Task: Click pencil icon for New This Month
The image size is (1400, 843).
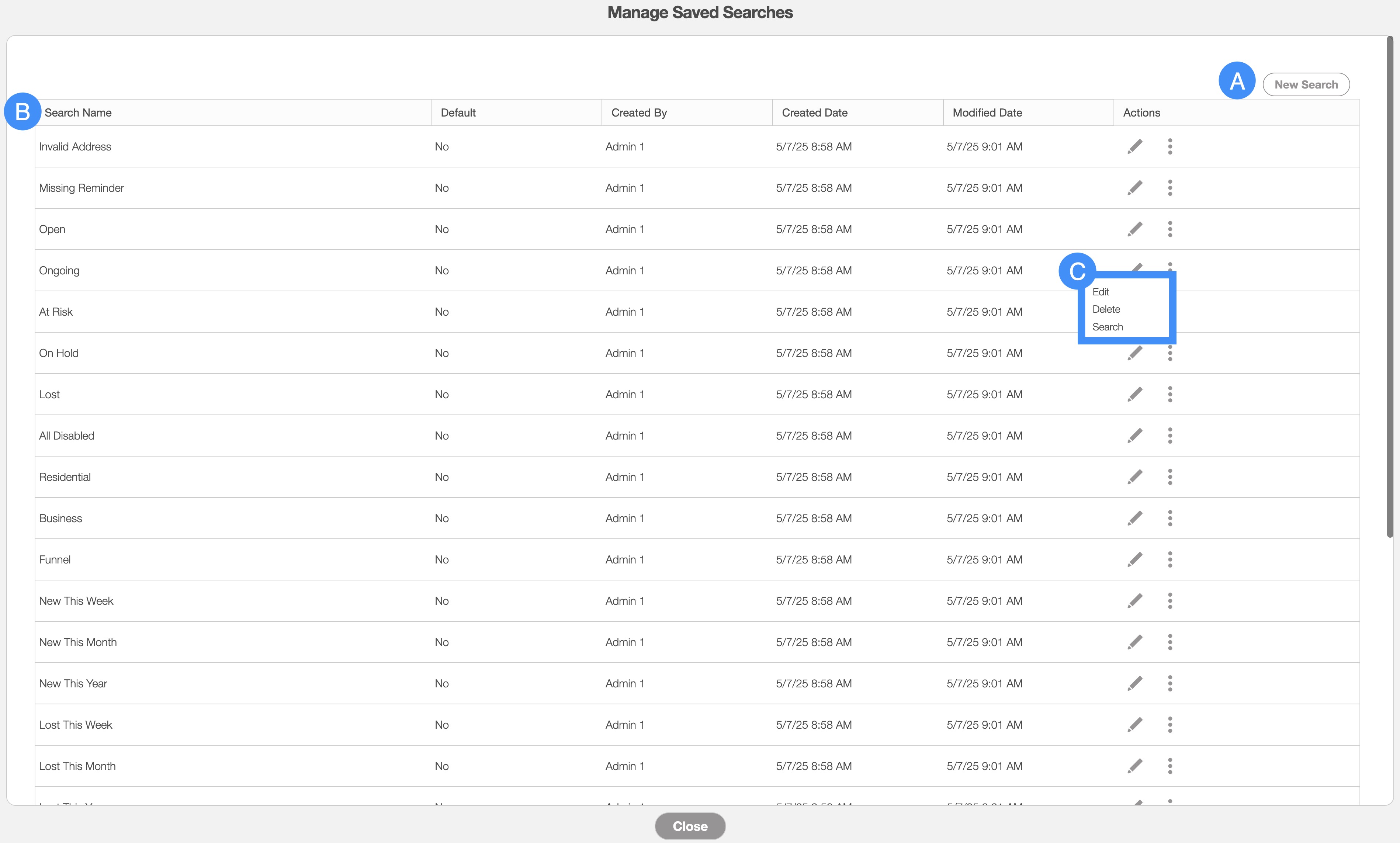Action: point(1135,642)
